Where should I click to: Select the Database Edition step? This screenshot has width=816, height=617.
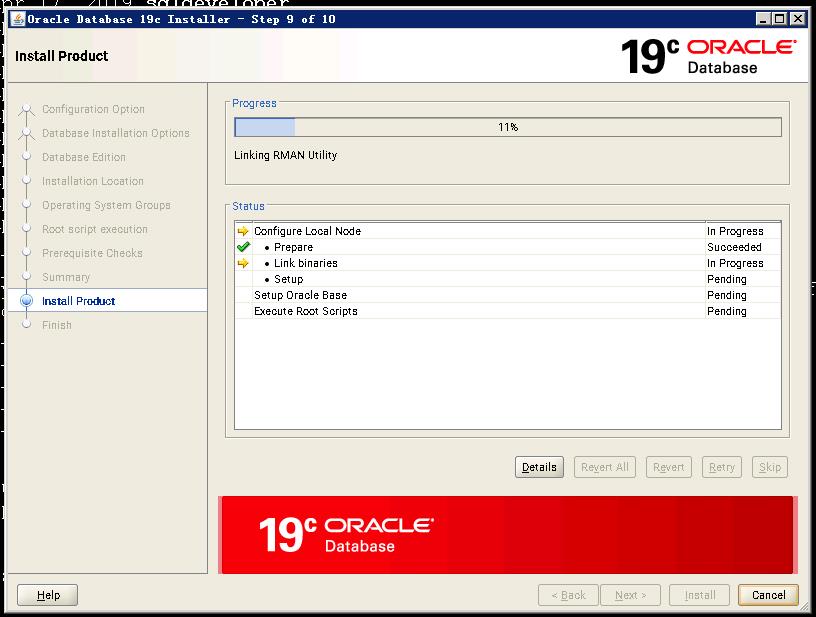(84, 157)
